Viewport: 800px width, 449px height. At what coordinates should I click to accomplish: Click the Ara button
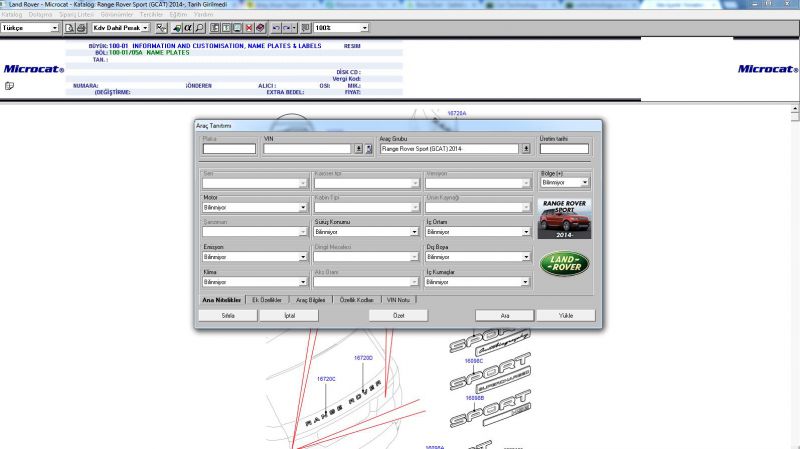(505, 316)
